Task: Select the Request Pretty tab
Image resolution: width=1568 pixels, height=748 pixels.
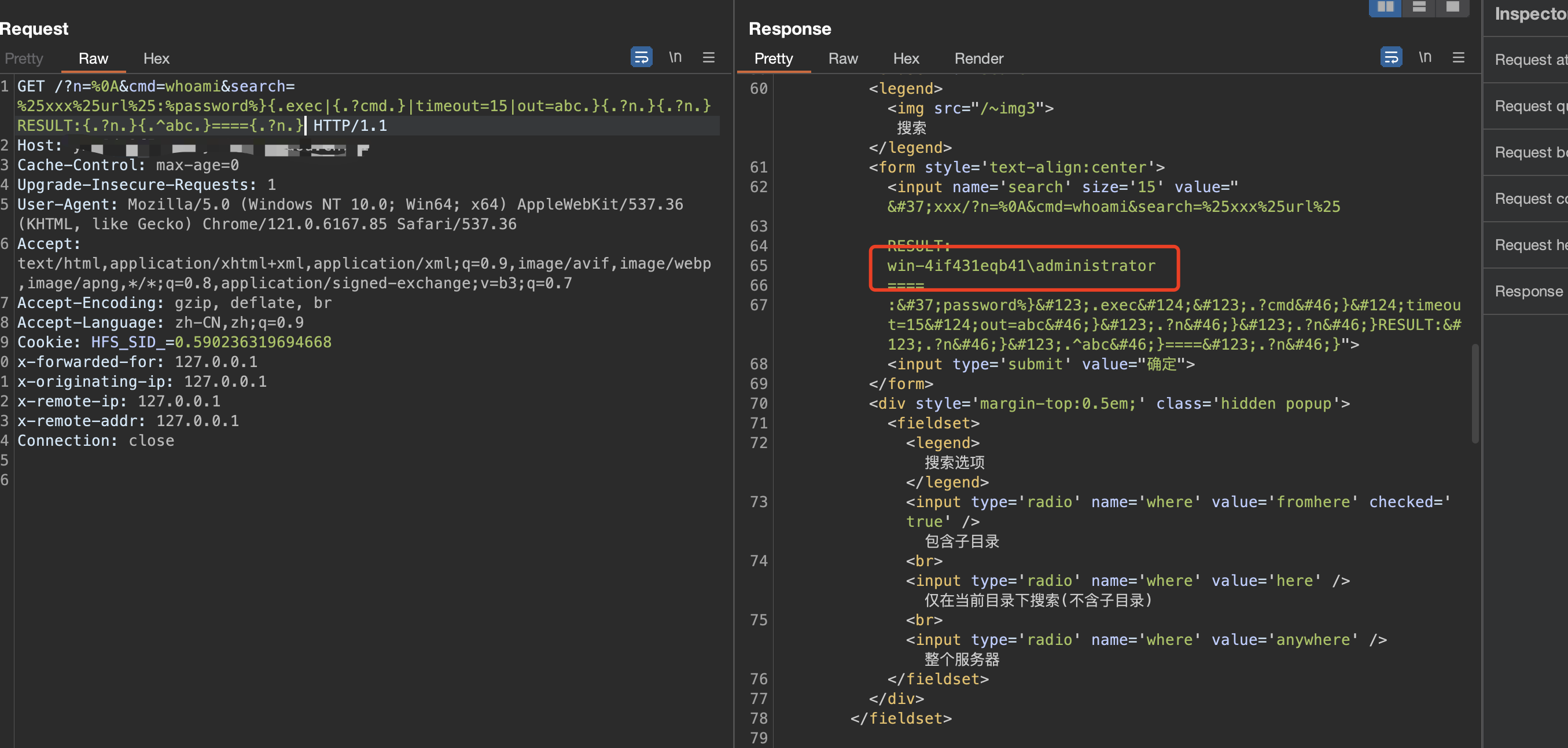Action: [x=24, y=58]
